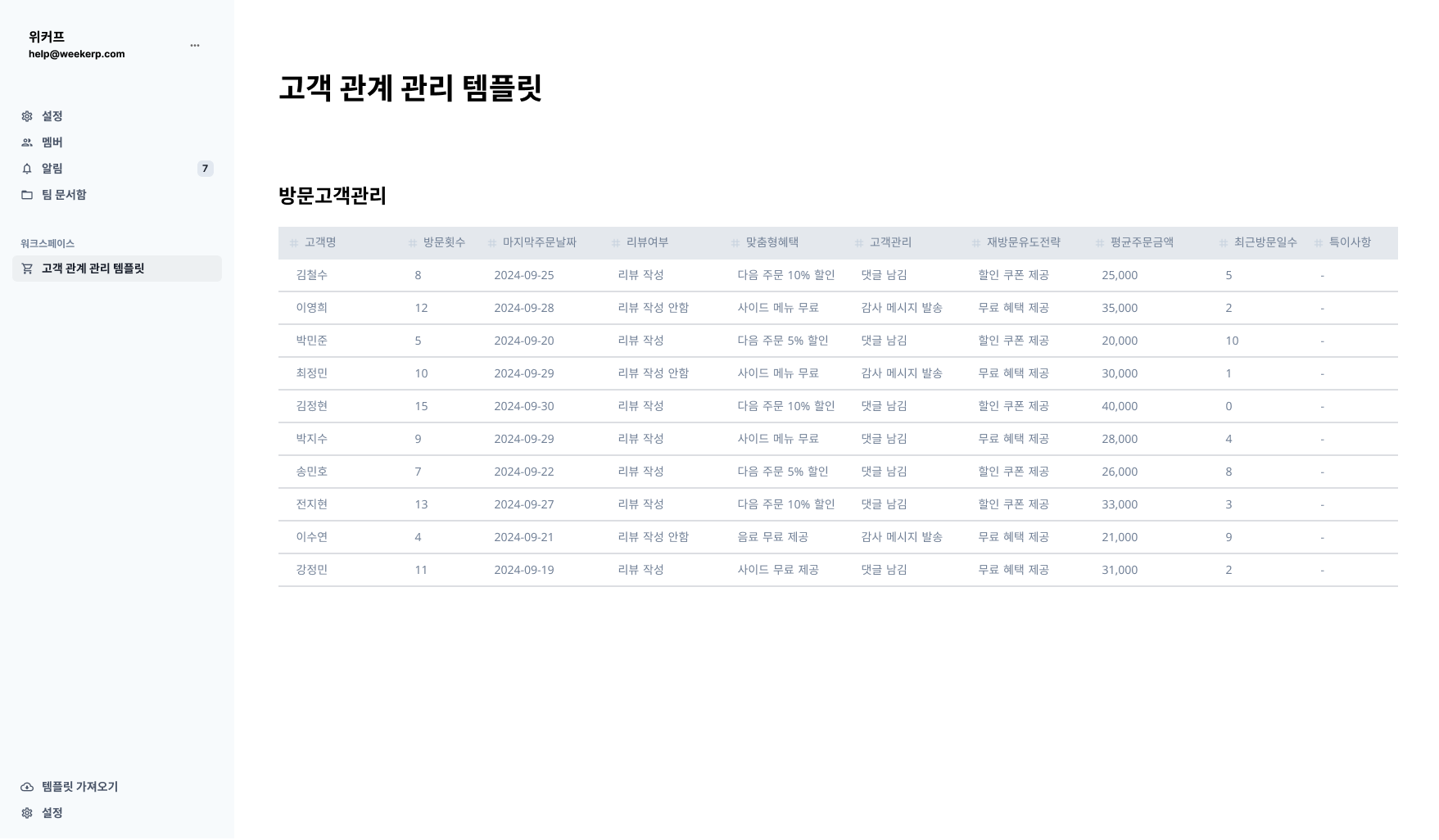Click the 방문횟수 column header
Viewport: 1439px width, 840px height.
pyautogui.click(x=444, y=242)
